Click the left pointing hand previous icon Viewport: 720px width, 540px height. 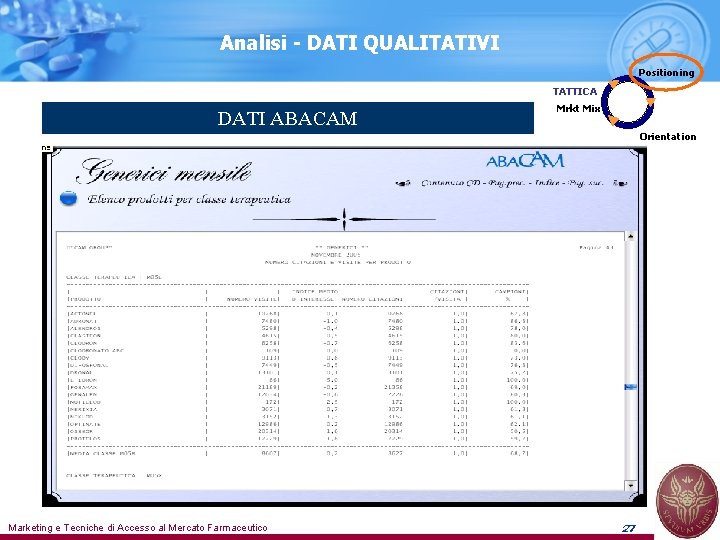tap(403, 183)
